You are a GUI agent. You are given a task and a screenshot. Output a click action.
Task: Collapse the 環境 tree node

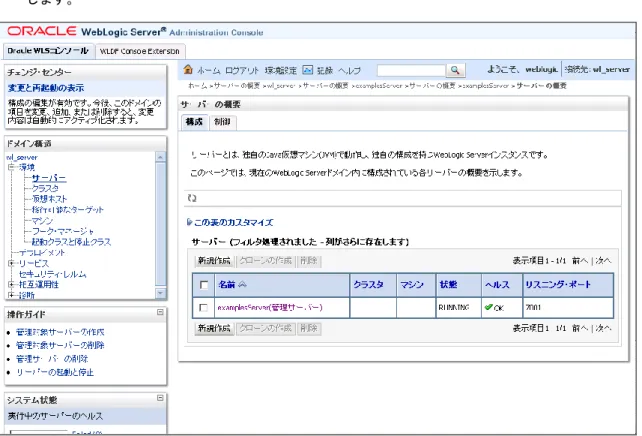pos(11,167)
